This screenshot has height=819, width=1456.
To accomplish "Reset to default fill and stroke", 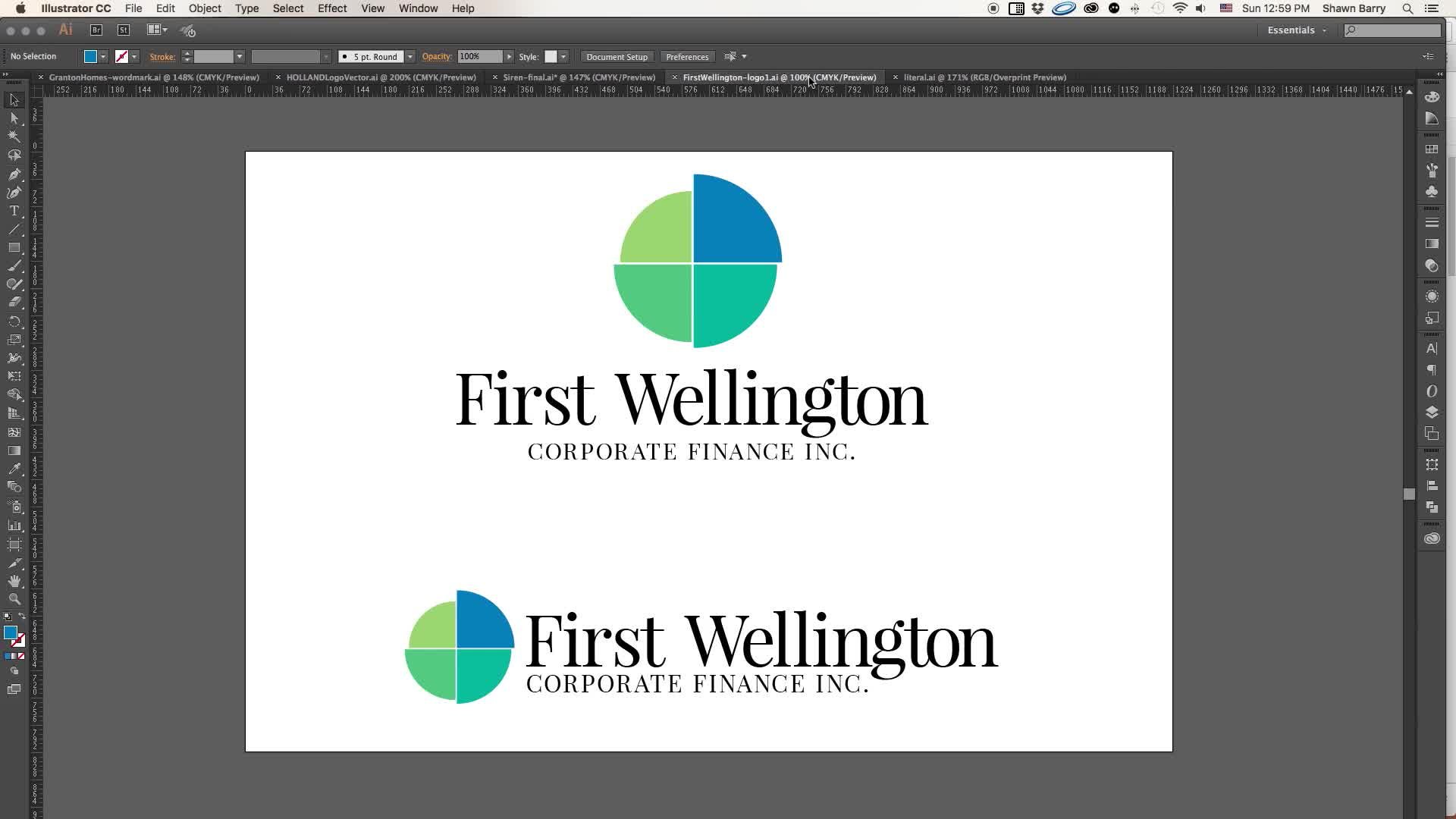I will pyautogui.click(x=8, y=617).
